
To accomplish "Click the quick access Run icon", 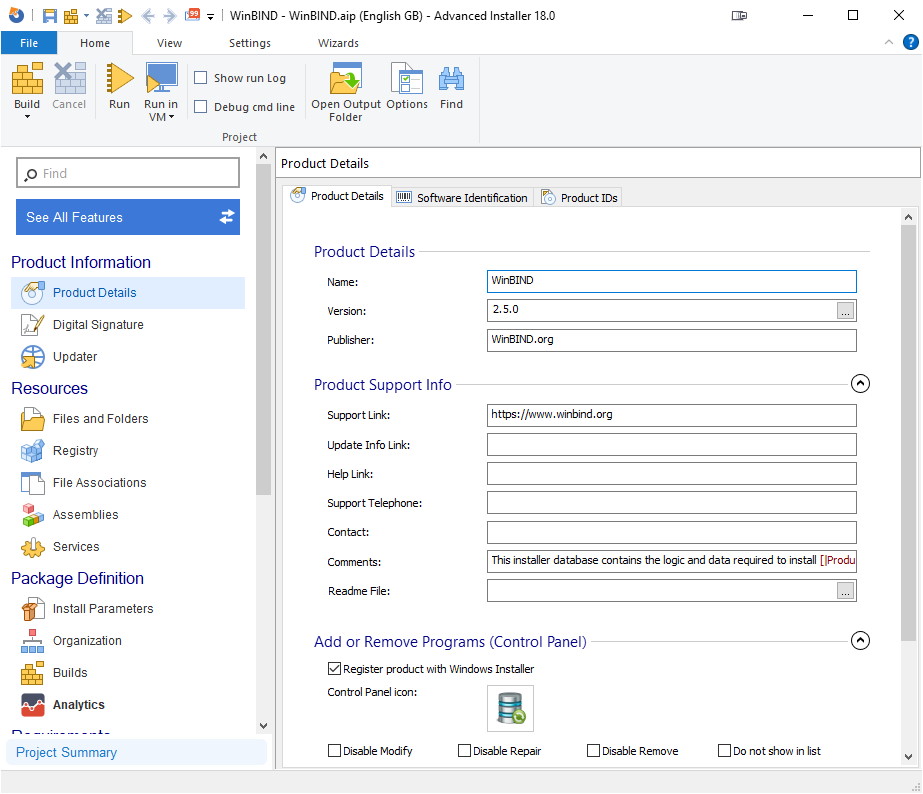I will point(125,16).
